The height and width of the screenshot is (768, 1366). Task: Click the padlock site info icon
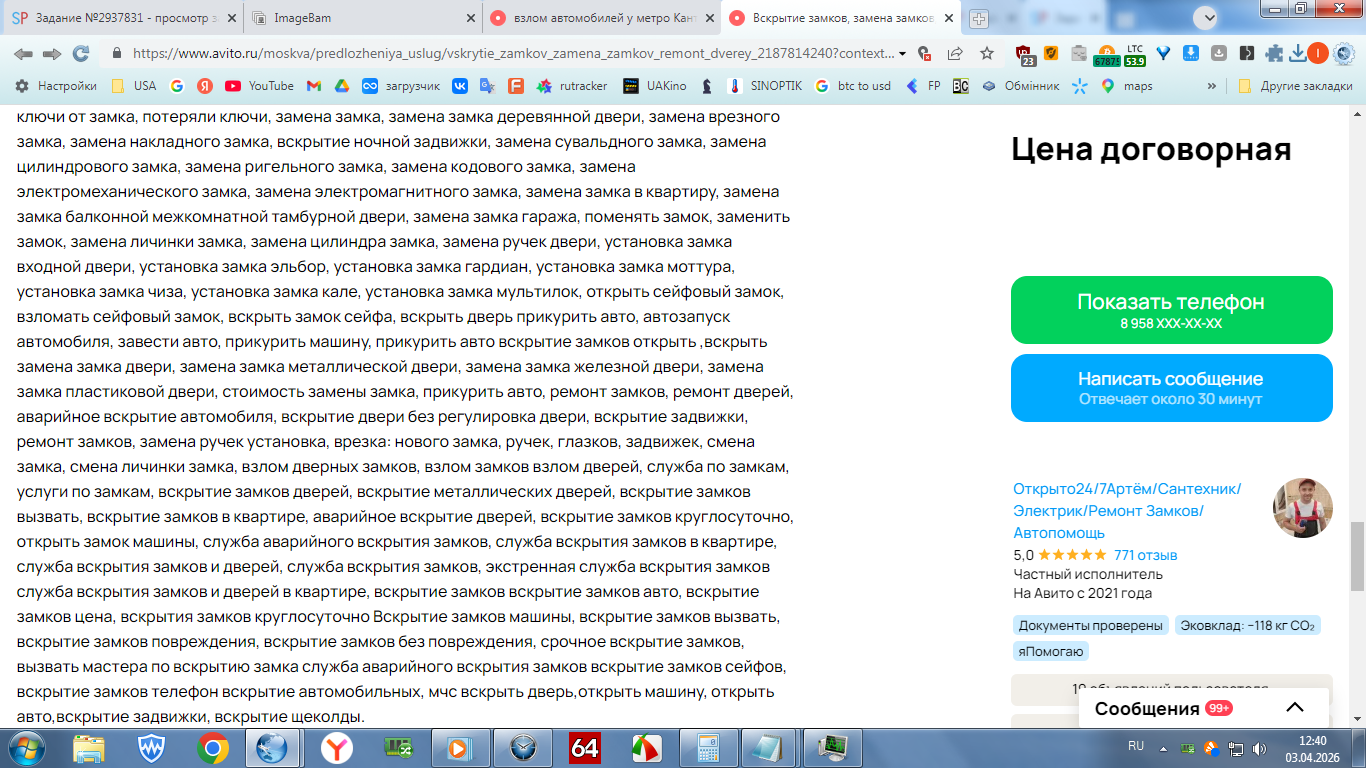117,54
